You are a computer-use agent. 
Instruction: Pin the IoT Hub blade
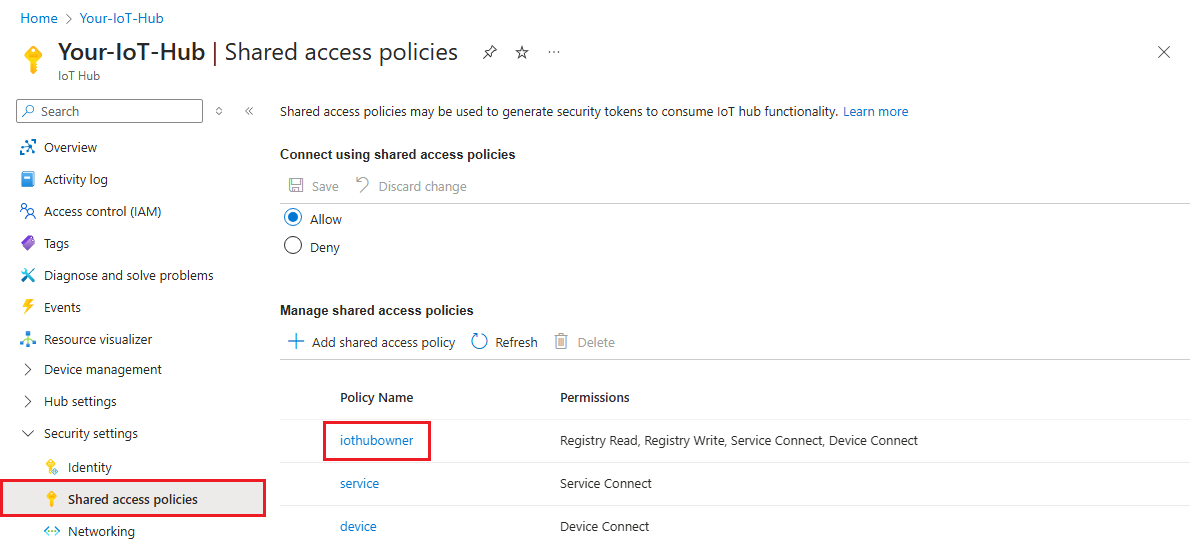coord(489,52)
